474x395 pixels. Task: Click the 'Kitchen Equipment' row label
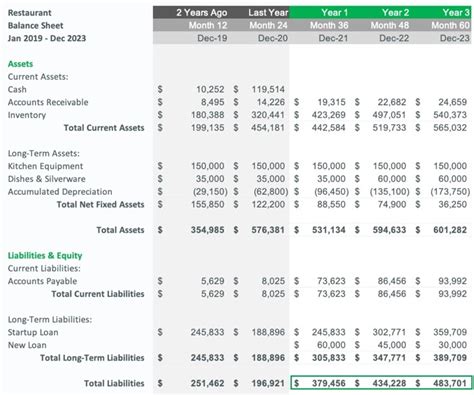[45, 166]
